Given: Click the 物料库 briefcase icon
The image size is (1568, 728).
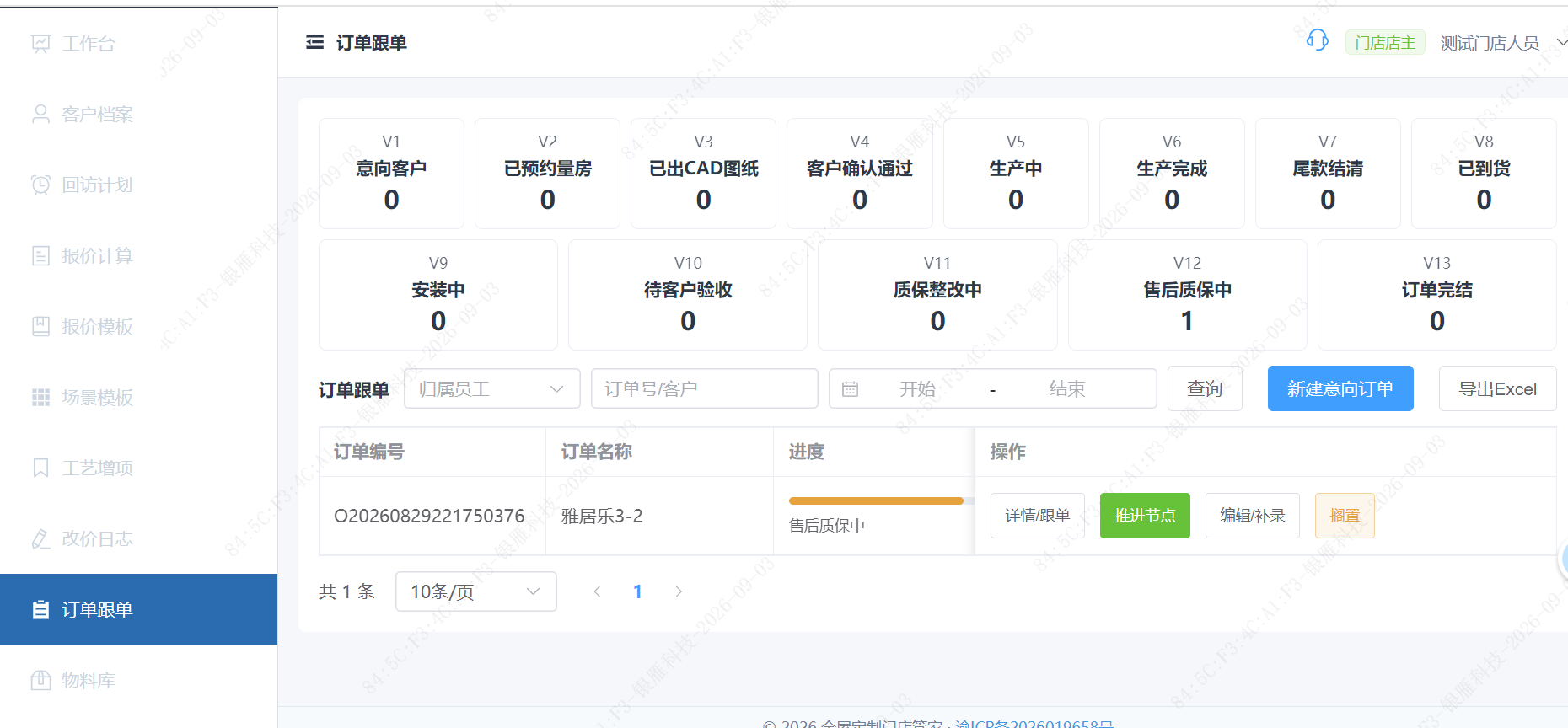Looking at the screenshot, I should click(x=40, y=680).
